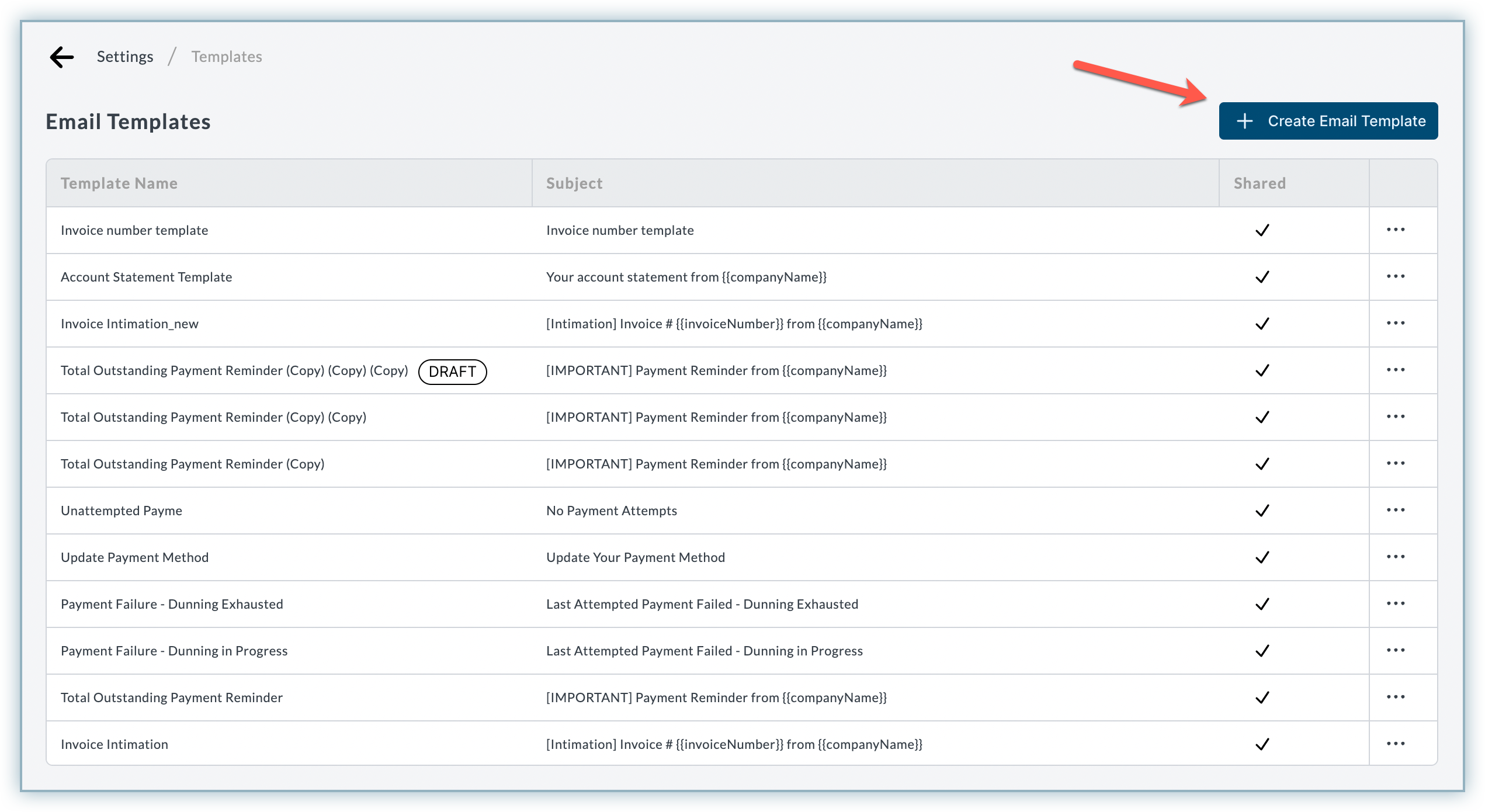Open the ellipsis menu for Unattempted Payme
This screenshot has height=812, width=1485.
(x=1396, y=510)
